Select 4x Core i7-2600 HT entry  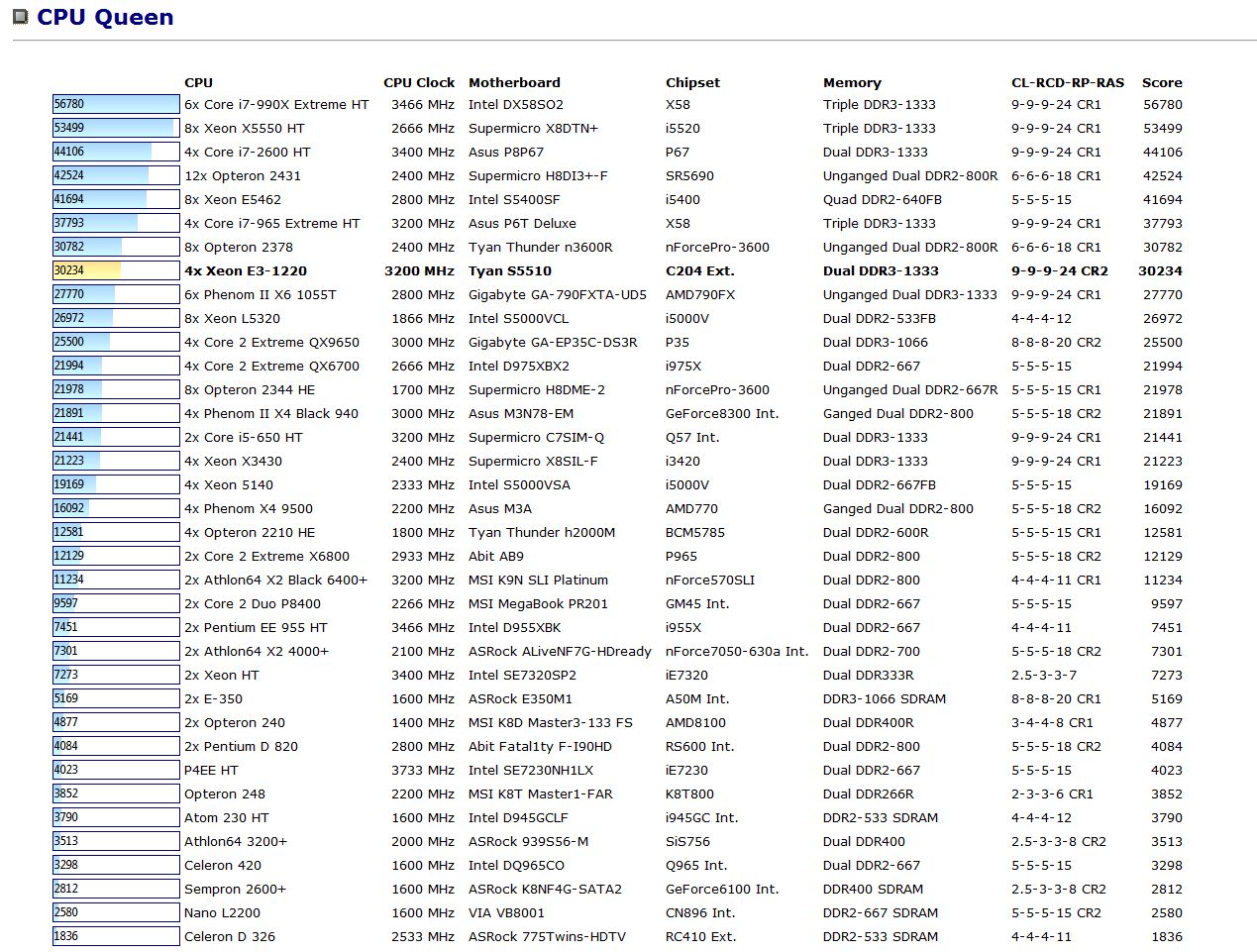pos(248,152)
